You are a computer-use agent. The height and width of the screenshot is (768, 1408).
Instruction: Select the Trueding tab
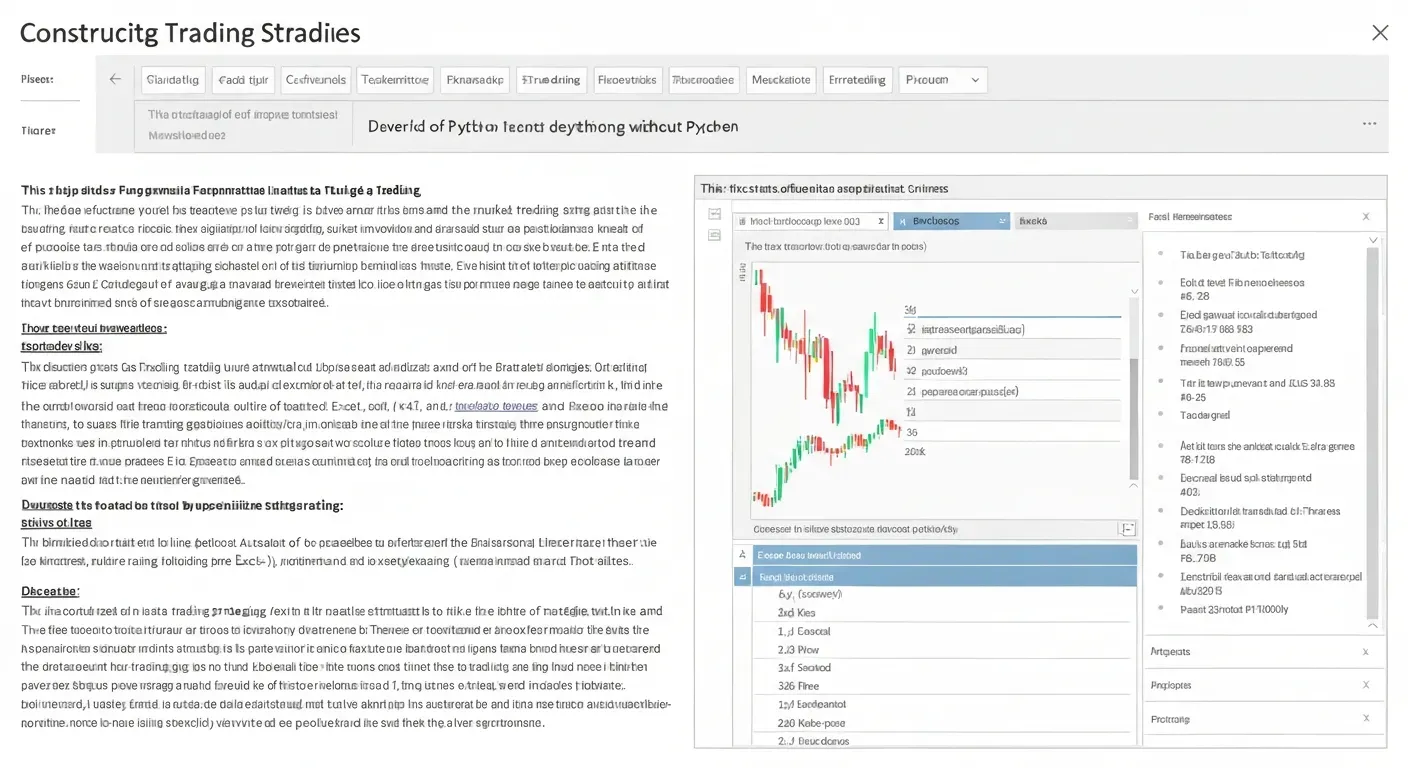tap(551, 80)
